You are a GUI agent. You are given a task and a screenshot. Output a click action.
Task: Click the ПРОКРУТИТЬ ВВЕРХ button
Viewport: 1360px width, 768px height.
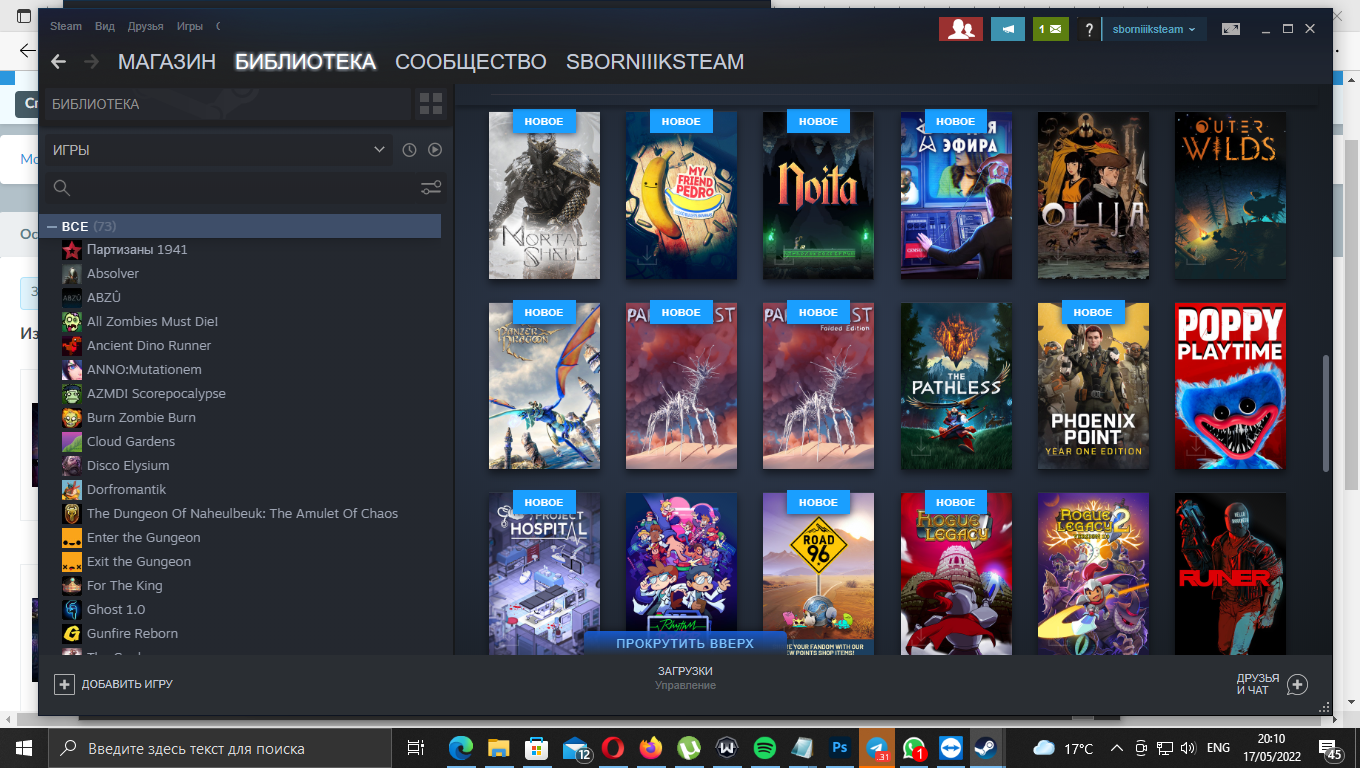tap(685, 643)
